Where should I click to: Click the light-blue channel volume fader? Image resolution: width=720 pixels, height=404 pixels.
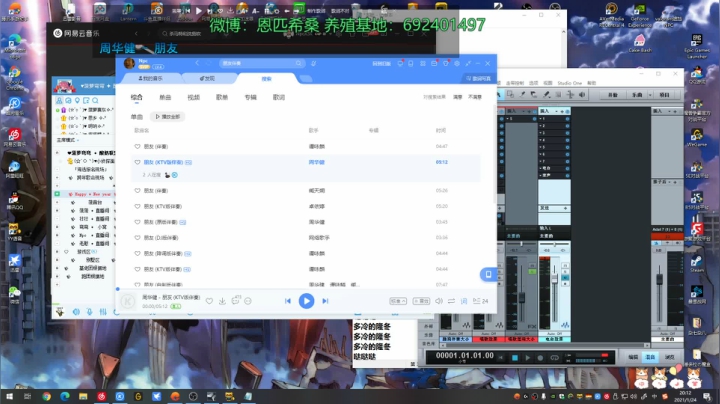(x=555, y=278)
